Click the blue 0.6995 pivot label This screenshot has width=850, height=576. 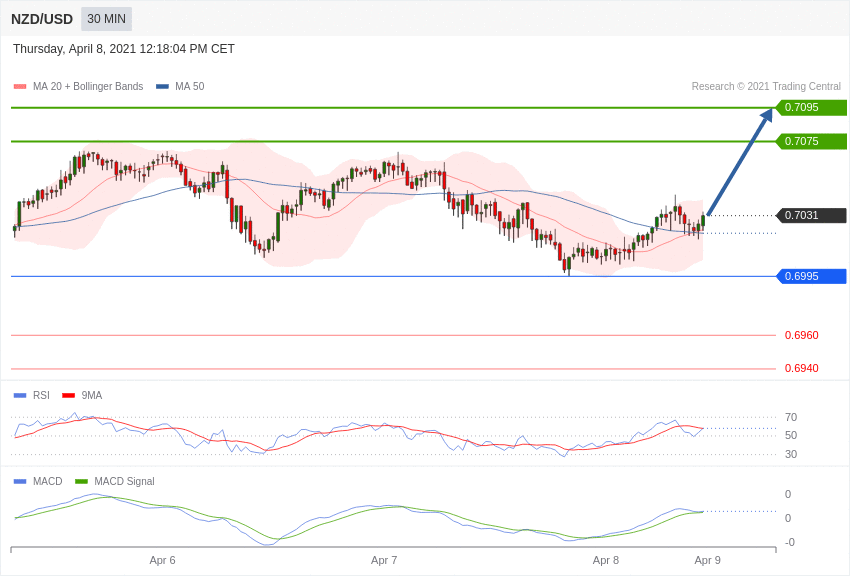[x=811, y=277]
